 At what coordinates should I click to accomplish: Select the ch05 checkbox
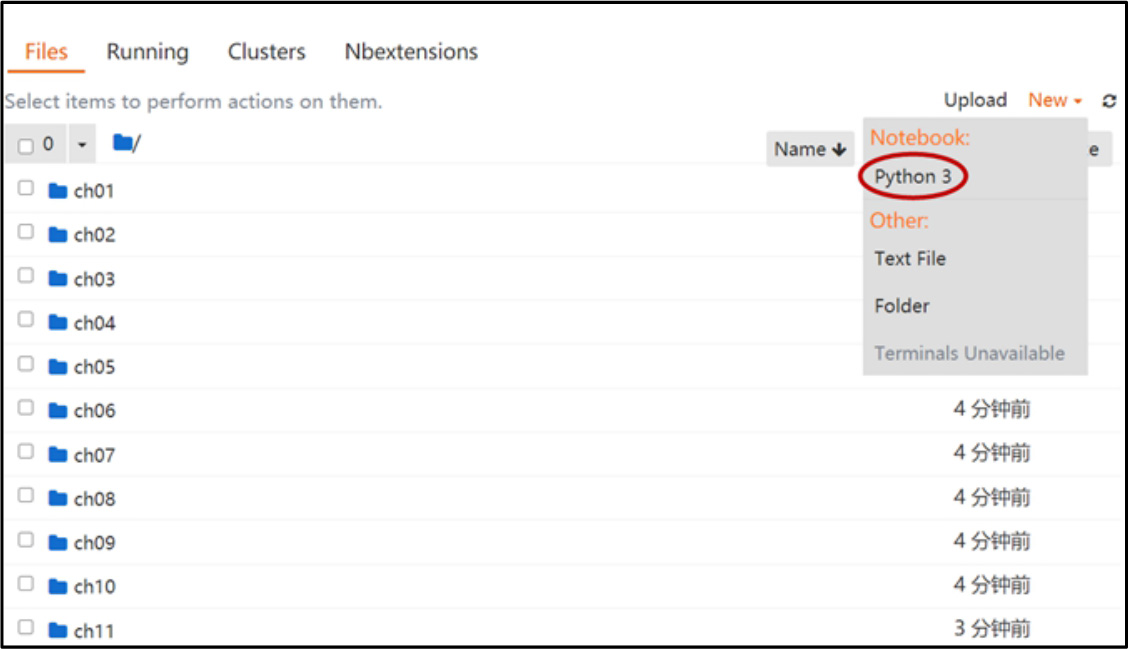click(x=26, y=364)
